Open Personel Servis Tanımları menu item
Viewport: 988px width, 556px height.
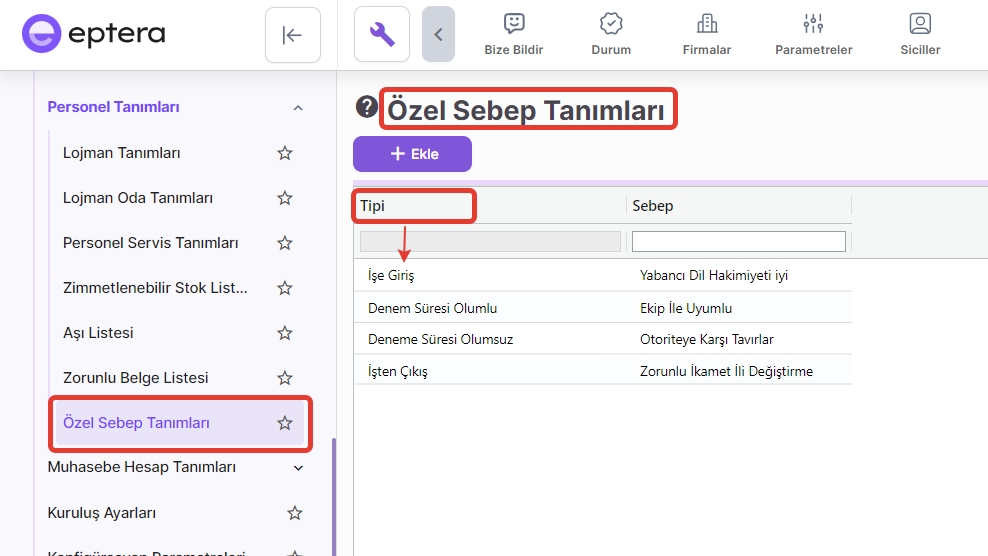(150, 243)
